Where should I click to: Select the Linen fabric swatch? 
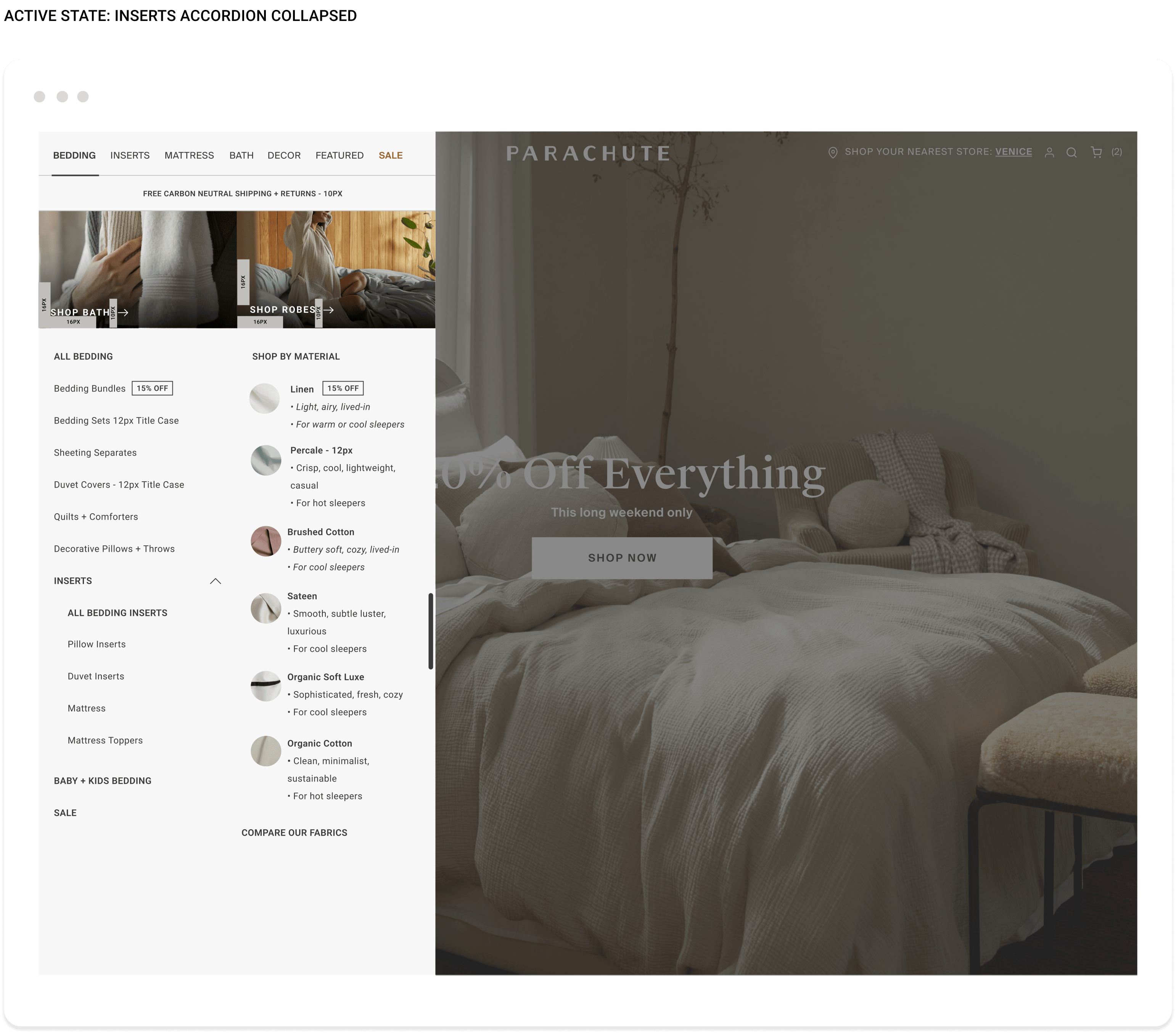pos(265,398)
